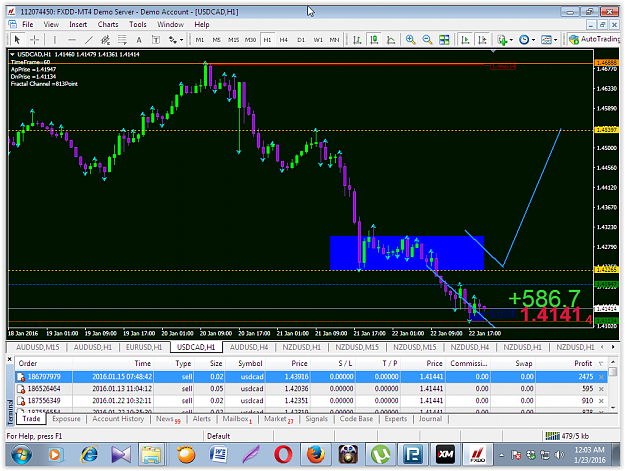The image size is (625, 471).
Task: Switch to NZDUSD,H4 chart tab
Action: [x=470, y=347]
